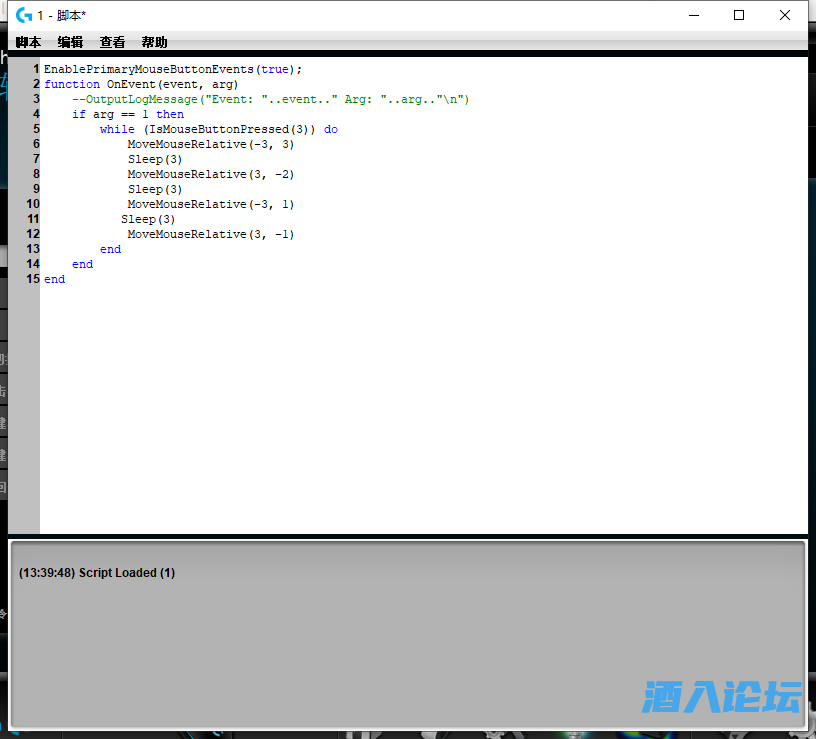Click line number 15 in the gutter
816x739 pixels.
point(34,280)
